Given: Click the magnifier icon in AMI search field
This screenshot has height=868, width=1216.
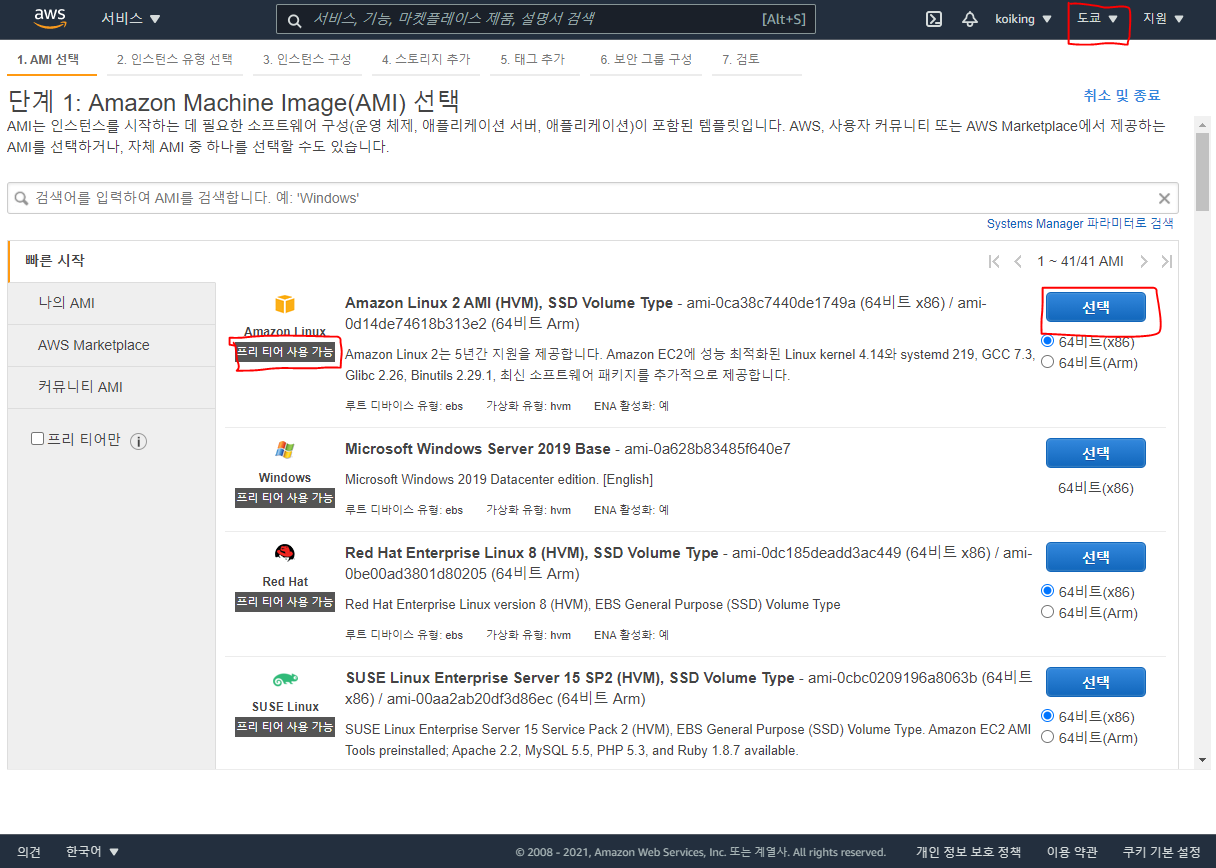Looking at the screenshot, I should pos(22,198).
